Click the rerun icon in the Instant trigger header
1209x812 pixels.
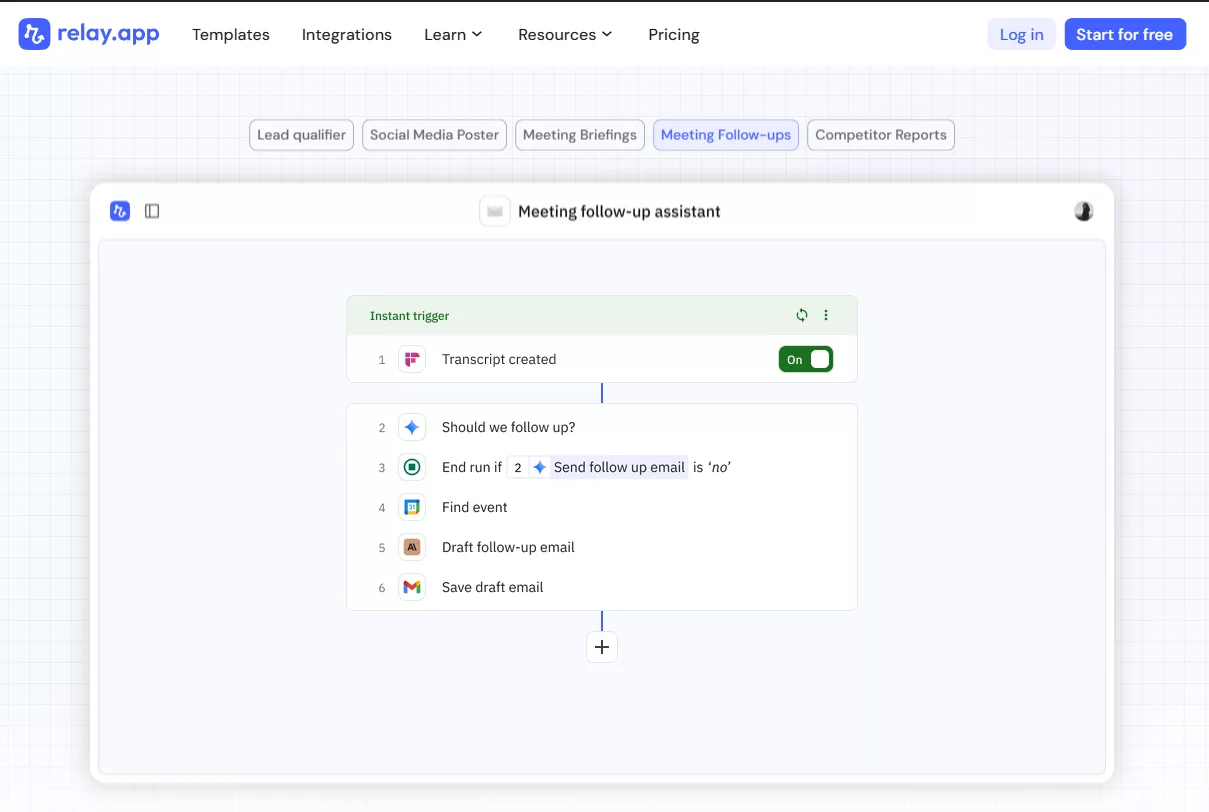[801, 314]
